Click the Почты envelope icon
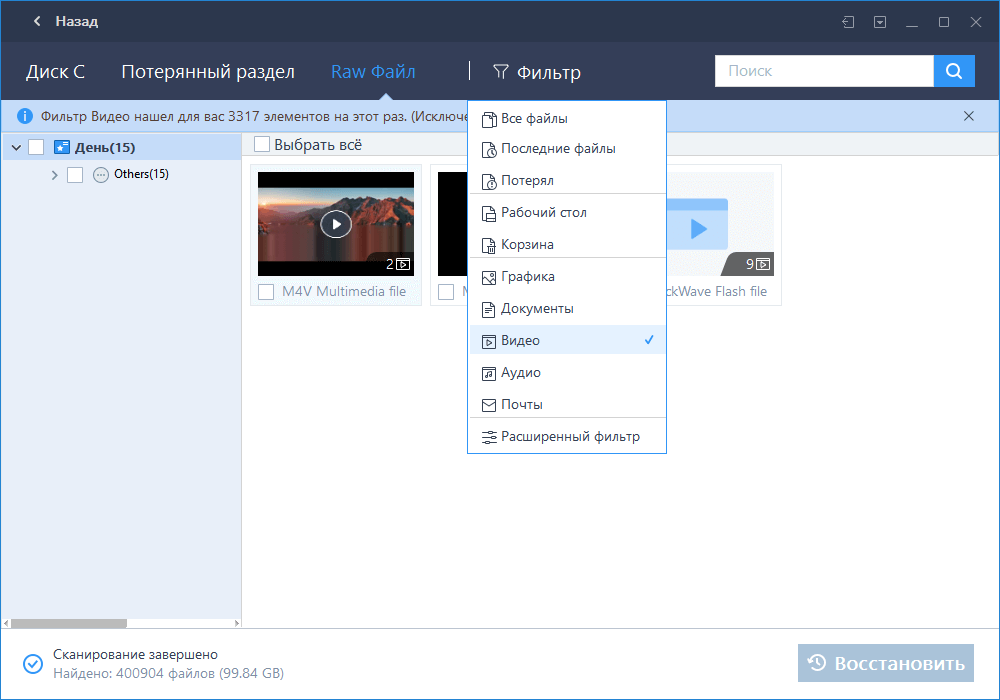The image size is (1000, 700). 489,405
